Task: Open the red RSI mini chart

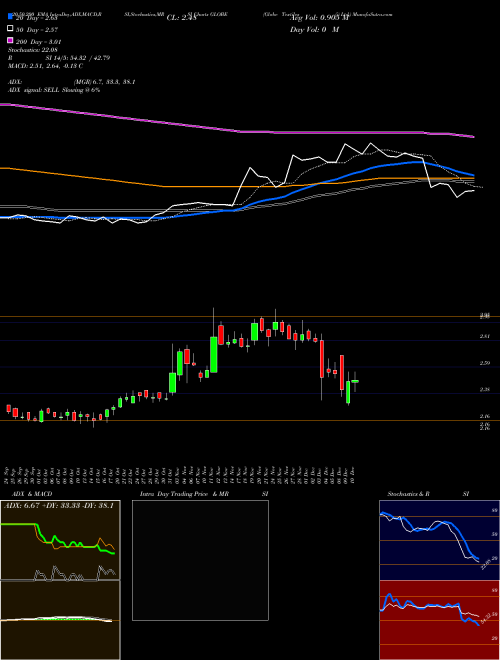Action: [x=439, y=620]
